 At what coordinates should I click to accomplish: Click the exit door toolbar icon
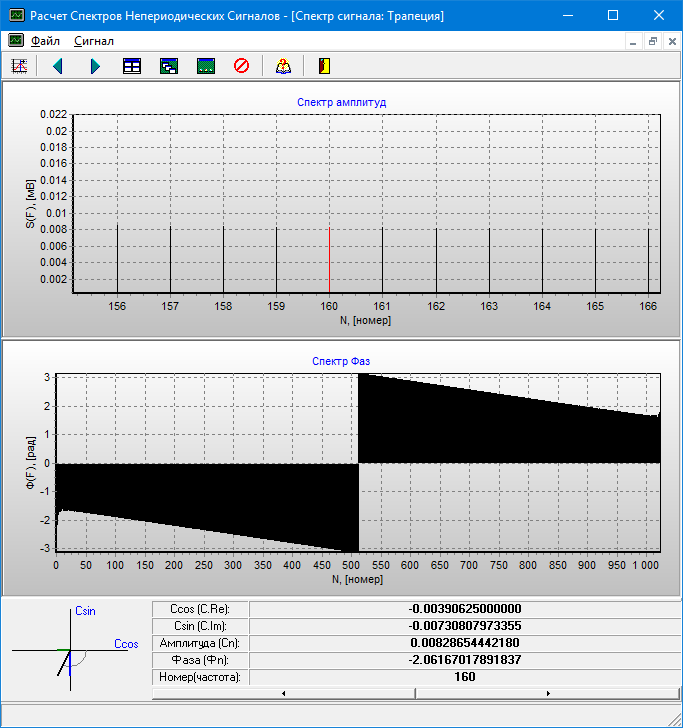click(323, 66)
